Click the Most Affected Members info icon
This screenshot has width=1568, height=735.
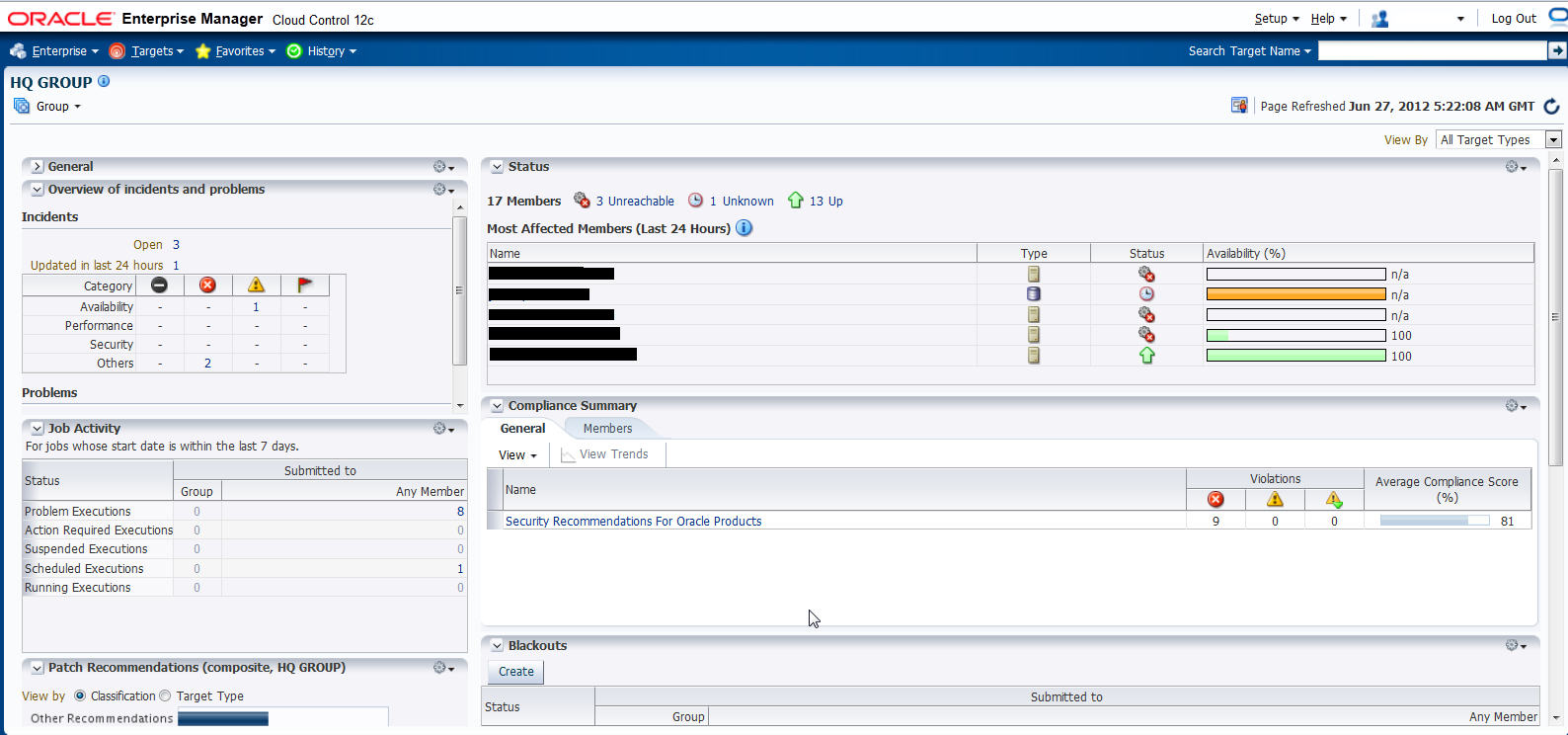pos(745,228)
